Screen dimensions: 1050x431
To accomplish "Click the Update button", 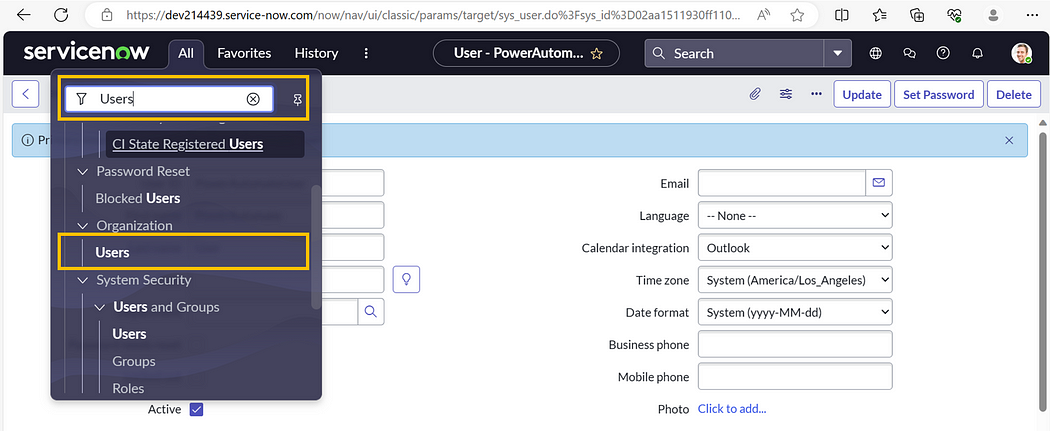I will click(862, 94).
